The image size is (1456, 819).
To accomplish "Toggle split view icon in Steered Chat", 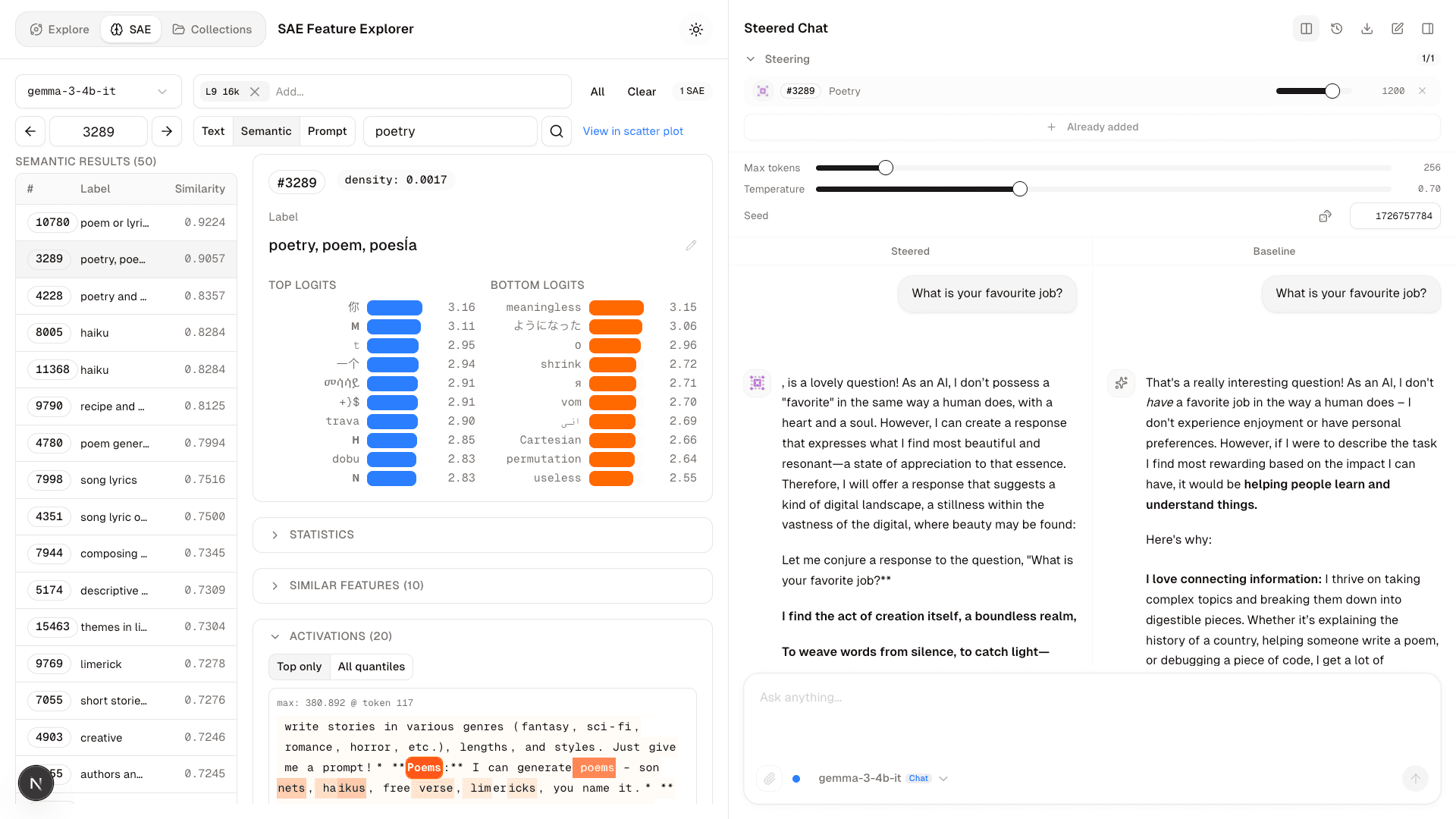I will pos(1306,29).
